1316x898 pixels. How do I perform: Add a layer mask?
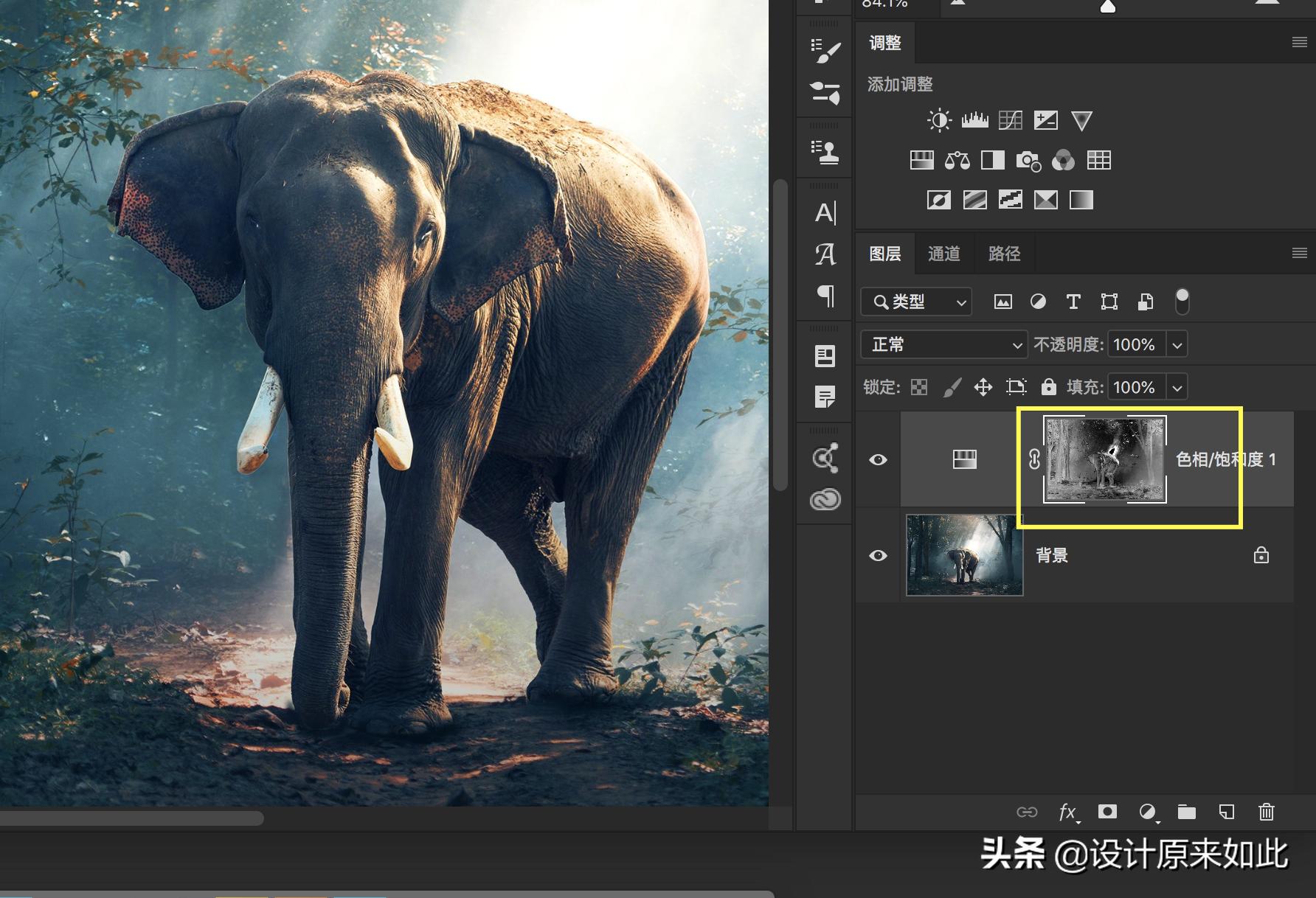[x=1107, y=812]
